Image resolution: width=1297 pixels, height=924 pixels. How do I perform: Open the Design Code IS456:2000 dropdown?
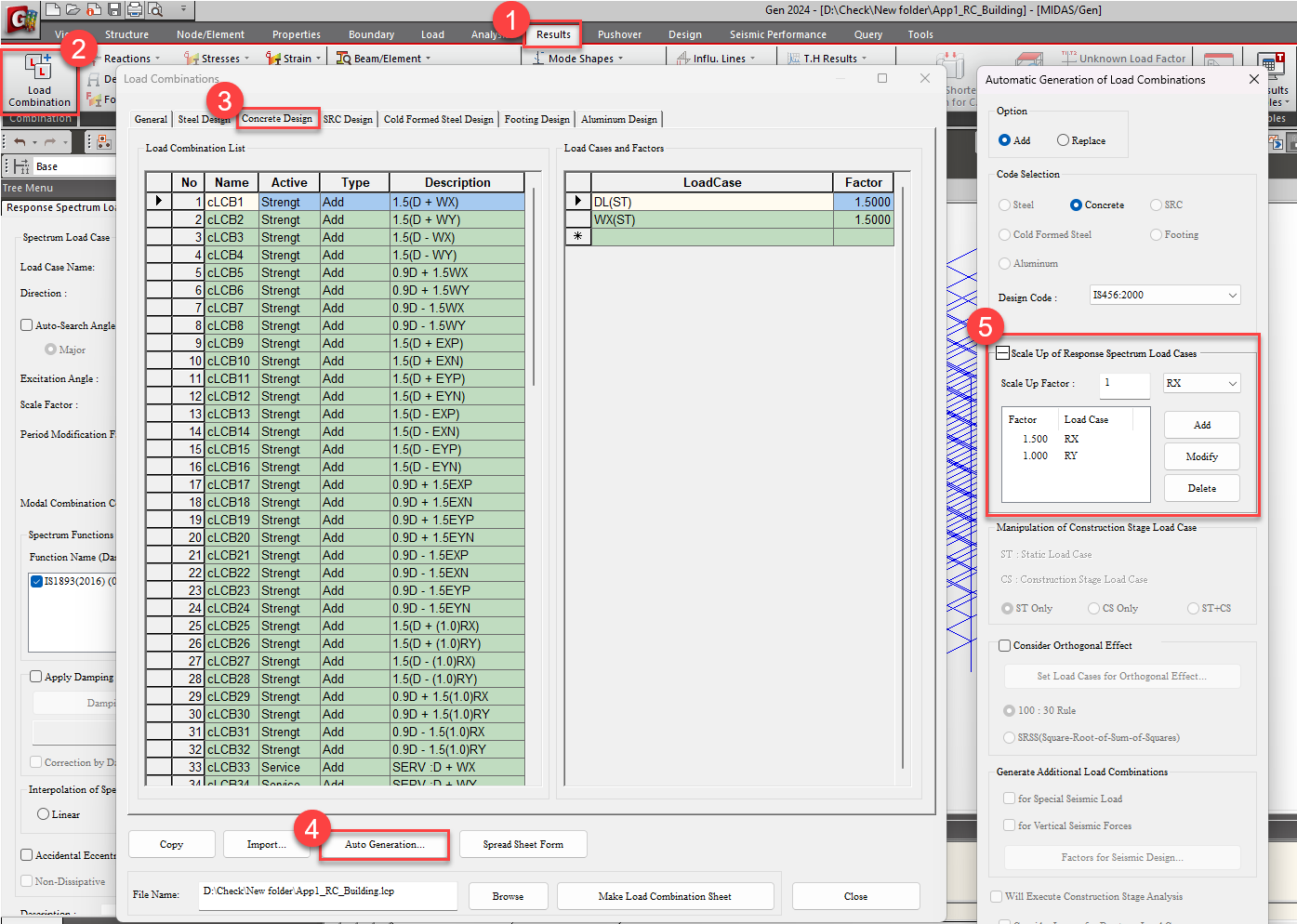pyautogui.click(x=1165, y=296)
